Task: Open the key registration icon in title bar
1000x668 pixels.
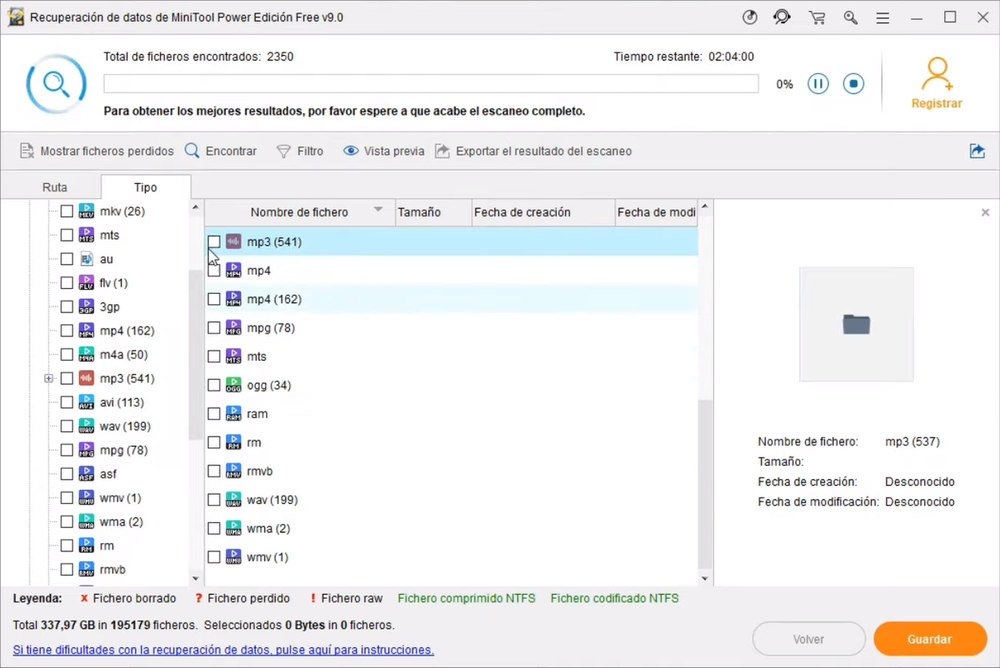Action: [850, 17]
